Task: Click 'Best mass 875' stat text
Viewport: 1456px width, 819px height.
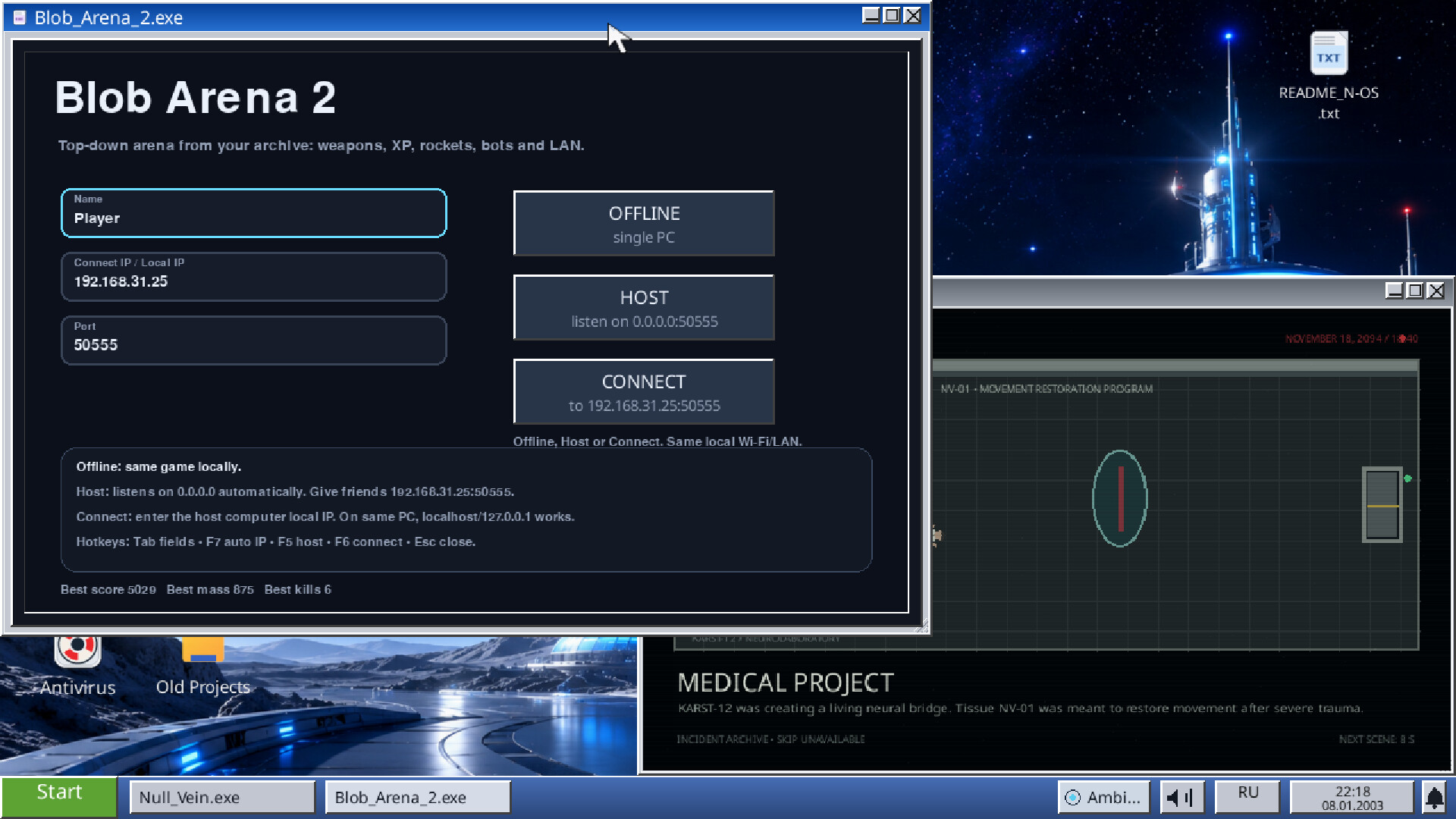Action: tap(210, 589)
